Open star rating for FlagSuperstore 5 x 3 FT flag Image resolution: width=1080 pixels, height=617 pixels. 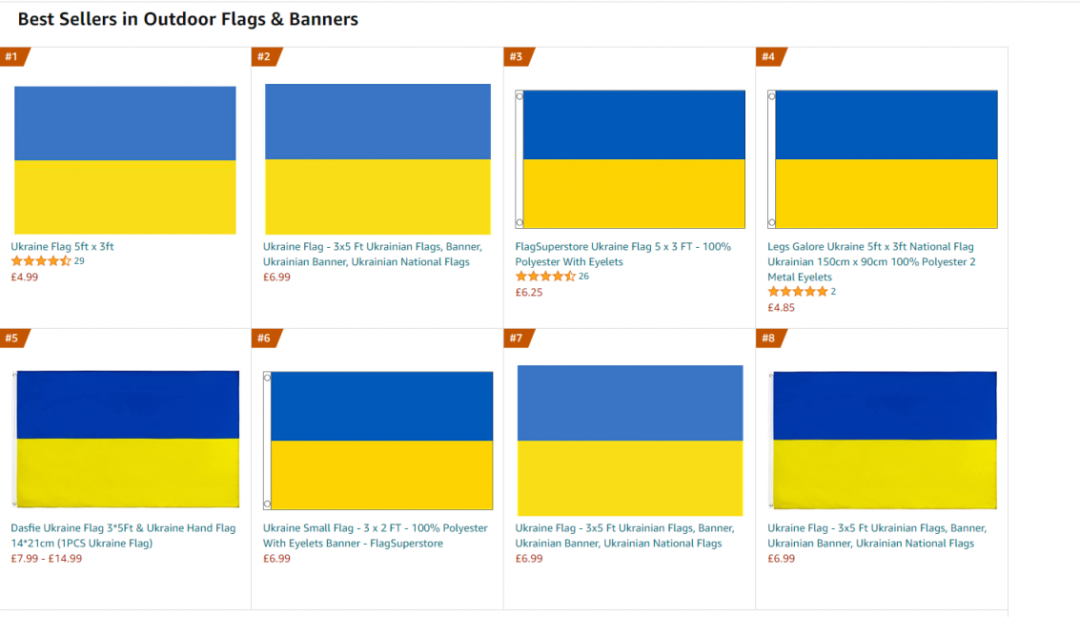pyautogui.click(x=545, y=276)
